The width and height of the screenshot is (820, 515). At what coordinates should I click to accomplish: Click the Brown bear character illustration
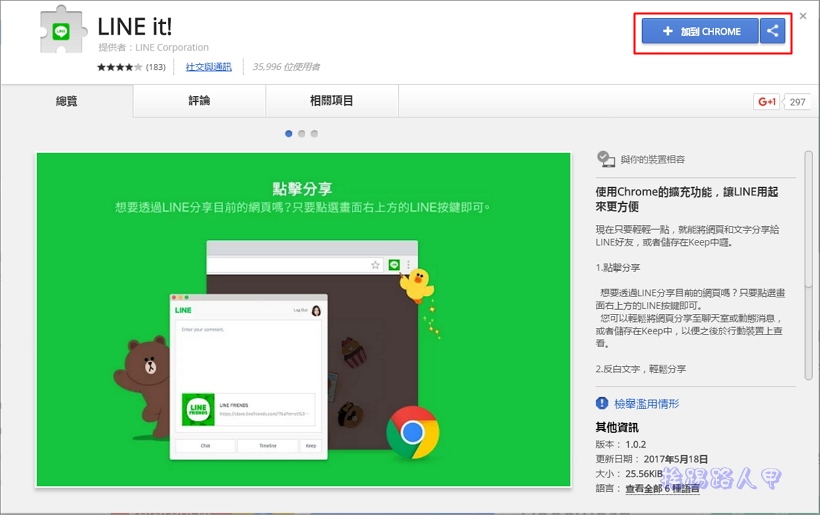(142, 387)
